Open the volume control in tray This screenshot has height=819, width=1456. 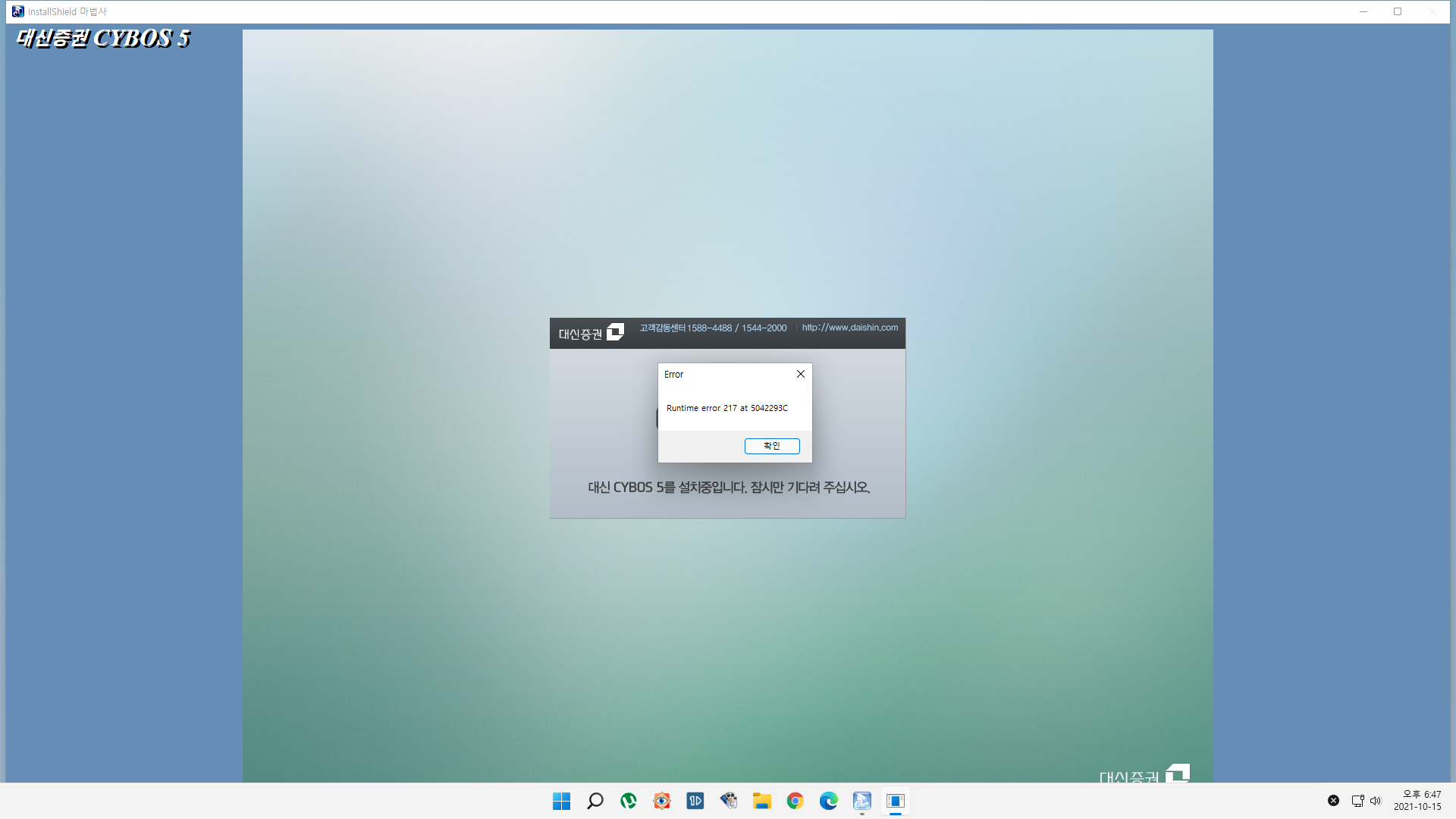pos(1376,801)
